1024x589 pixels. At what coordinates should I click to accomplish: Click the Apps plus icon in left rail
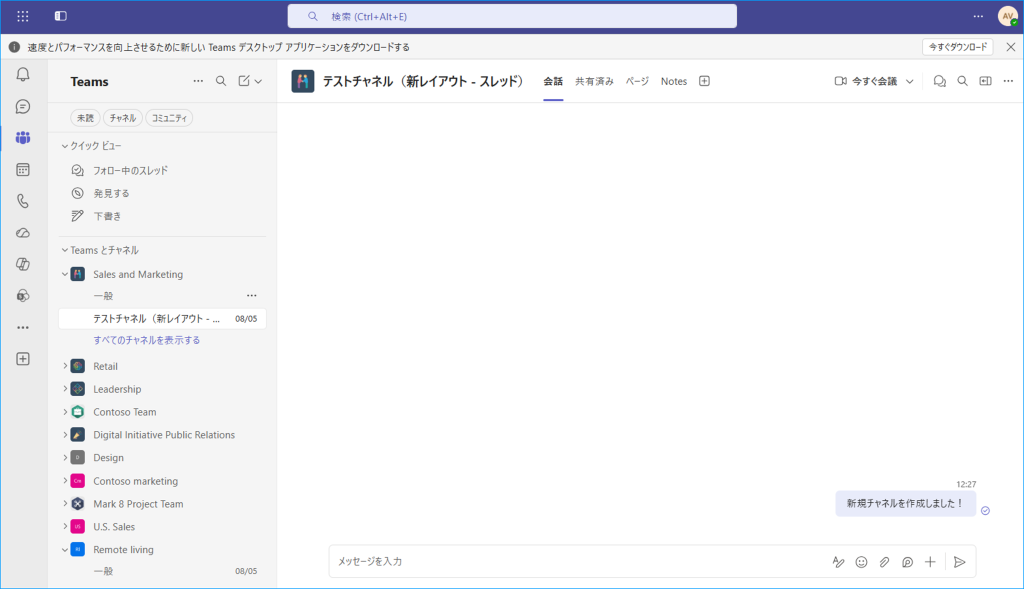(23, 359)
